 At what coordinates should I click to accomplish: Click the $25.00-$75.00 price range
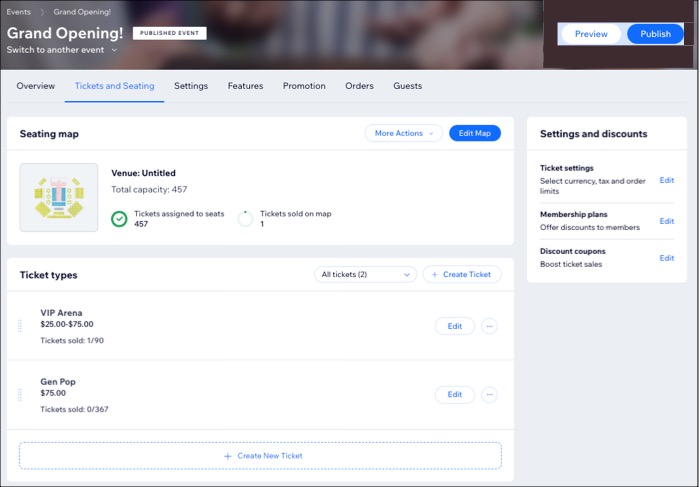pyautogui.click(x=67, y=325)
